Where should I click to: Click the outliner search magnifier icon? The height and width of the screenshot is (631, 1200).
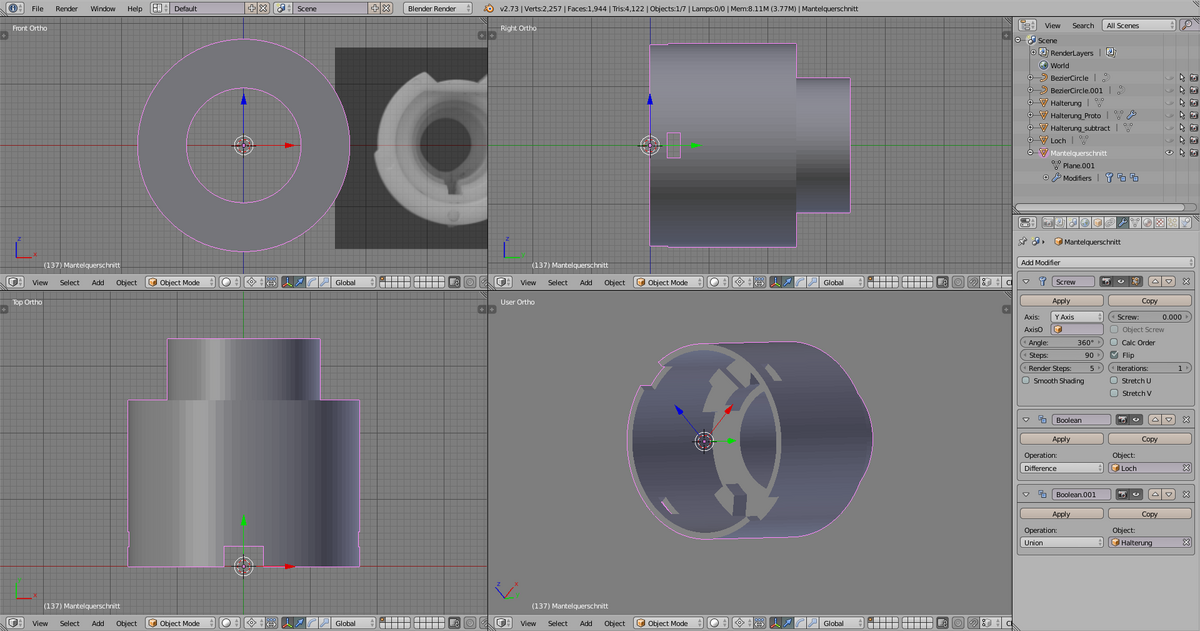click(x=1185, y=25)
